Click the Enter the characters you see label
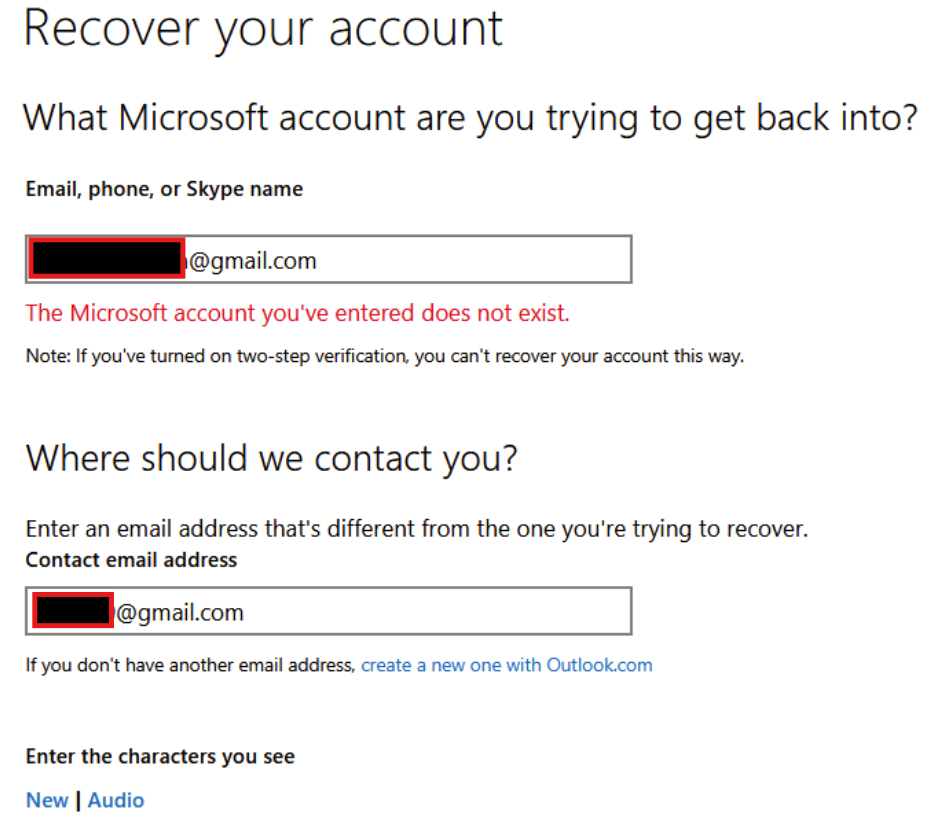Screen dimensions: 940x821 (x=160, y=757)
